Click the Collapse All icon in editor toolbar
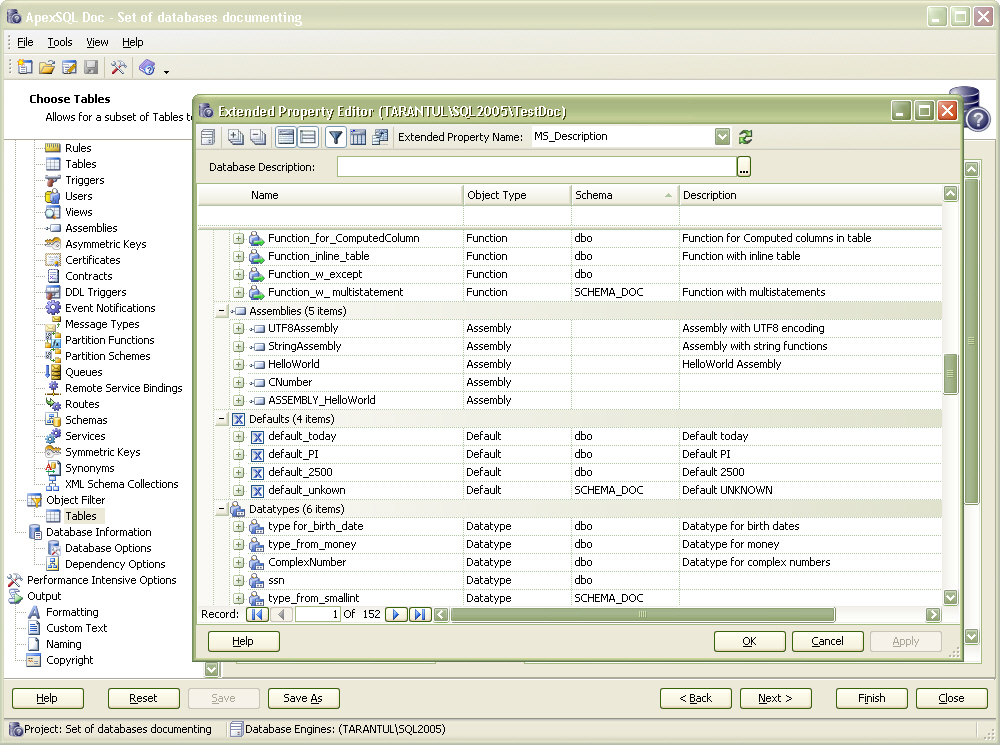This screenshot has height=745, width=1000. click(258, 136)
